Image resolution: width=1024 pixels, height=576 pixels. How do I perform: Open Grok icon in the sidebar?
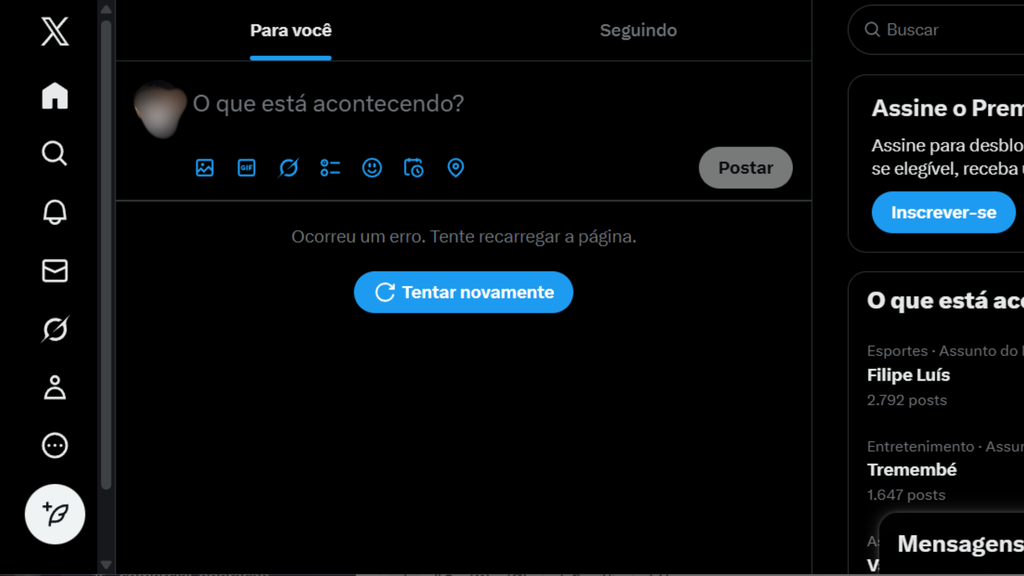tap(55, 328)
